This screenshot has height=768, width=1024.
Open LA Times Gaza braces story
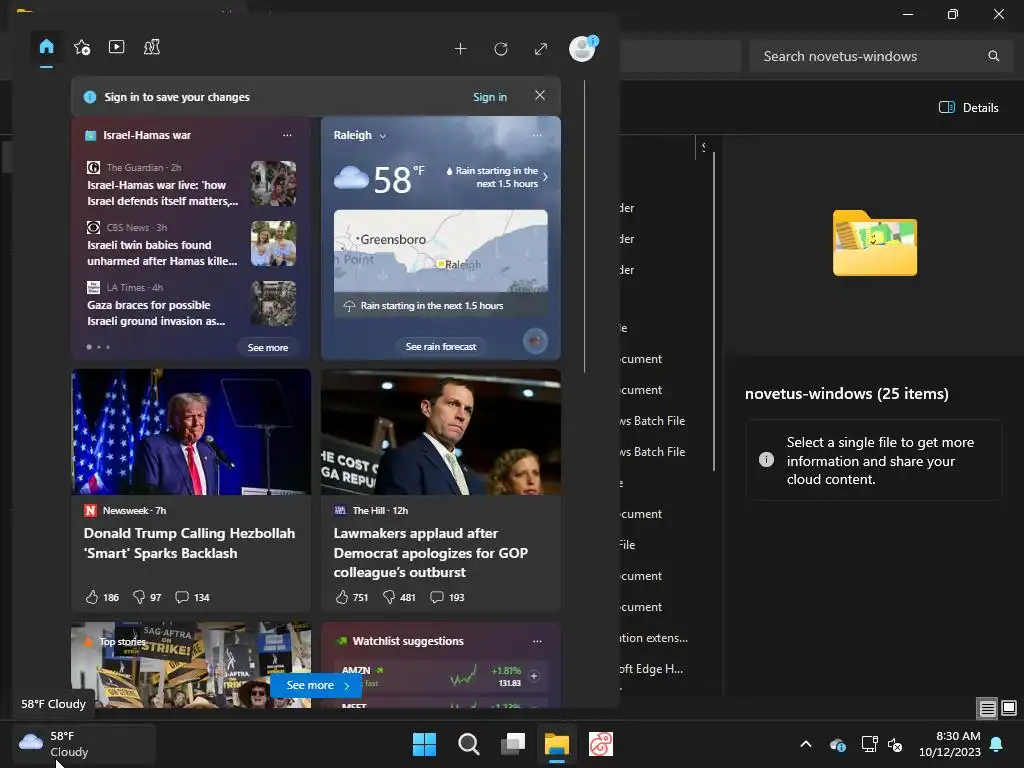(191, 304)
